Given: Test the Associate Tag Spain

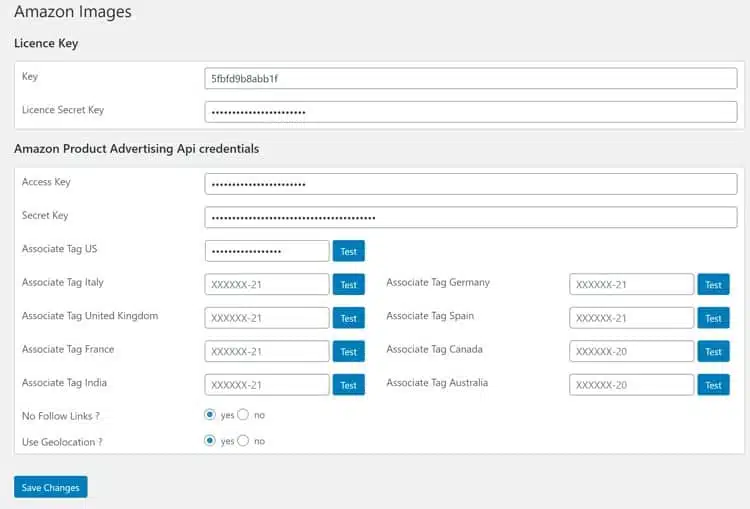Looking at the screenshot, I should pos(713,318).
